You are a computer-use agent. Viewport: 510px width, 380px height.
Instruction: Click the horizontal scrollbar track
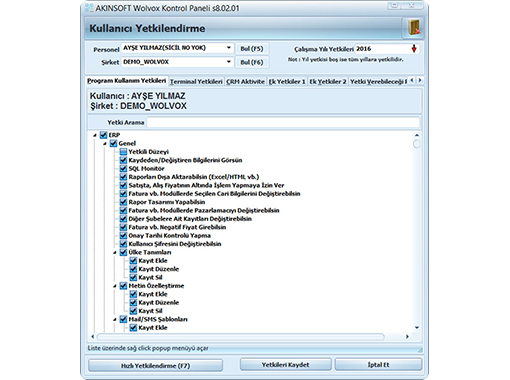[240, 337]
